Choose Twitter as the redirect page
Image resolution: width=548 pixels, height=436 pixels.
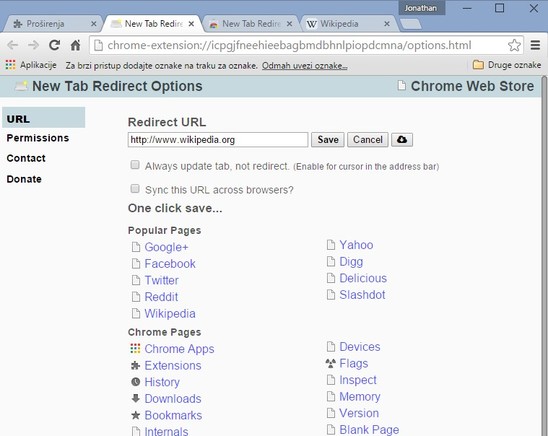click(x=161, y=280)
